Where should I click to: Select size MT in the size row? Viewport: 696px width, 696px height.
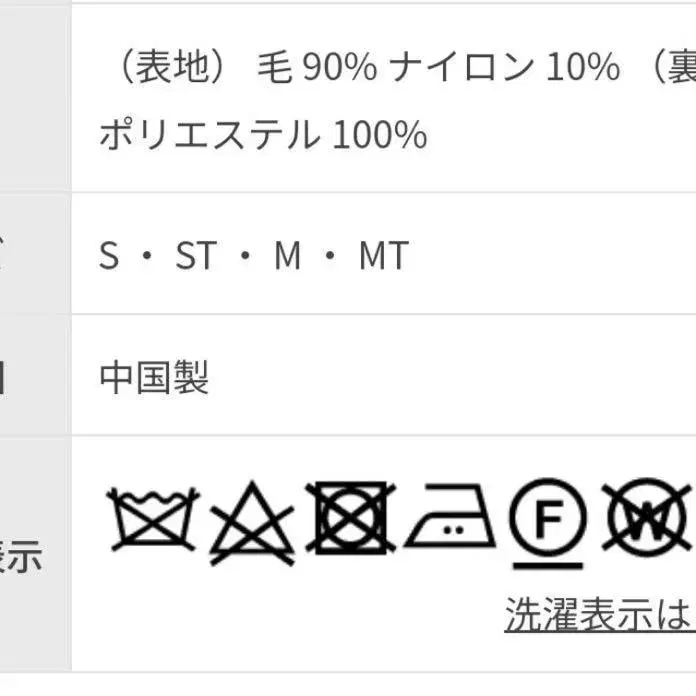coord(383,257)
